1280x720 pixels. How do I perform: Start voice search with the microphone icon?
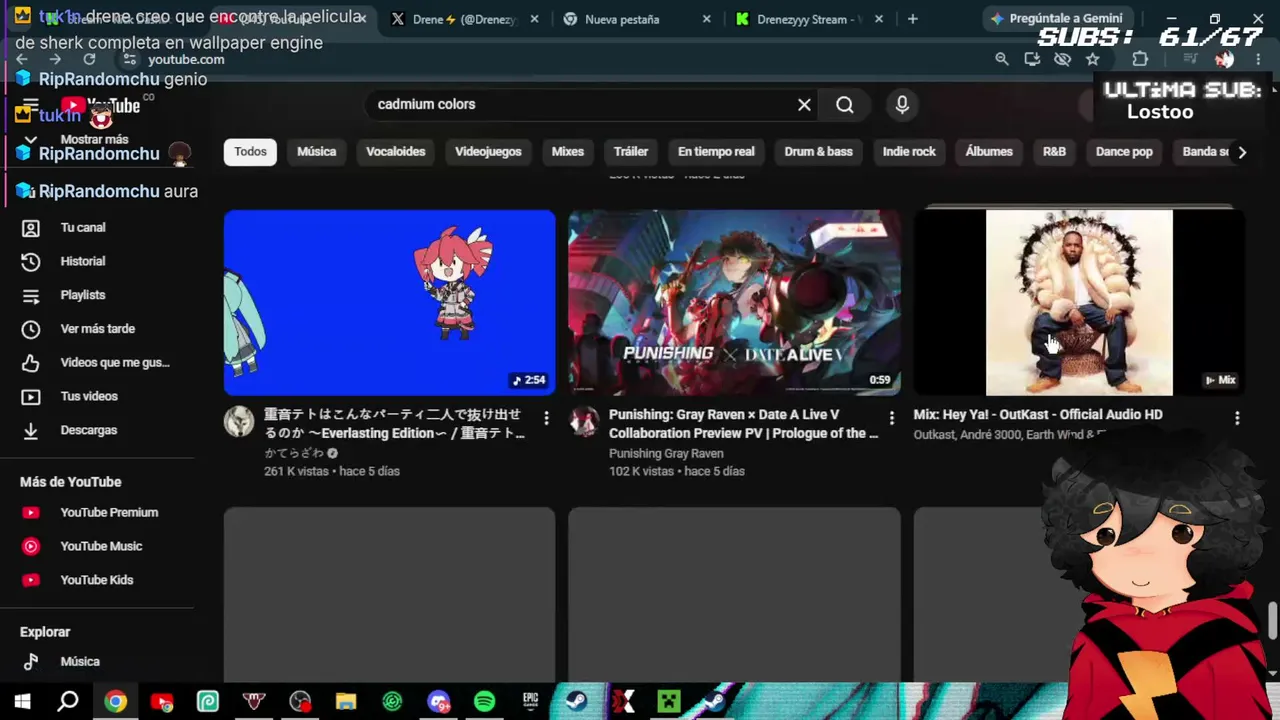click(902, 105)
